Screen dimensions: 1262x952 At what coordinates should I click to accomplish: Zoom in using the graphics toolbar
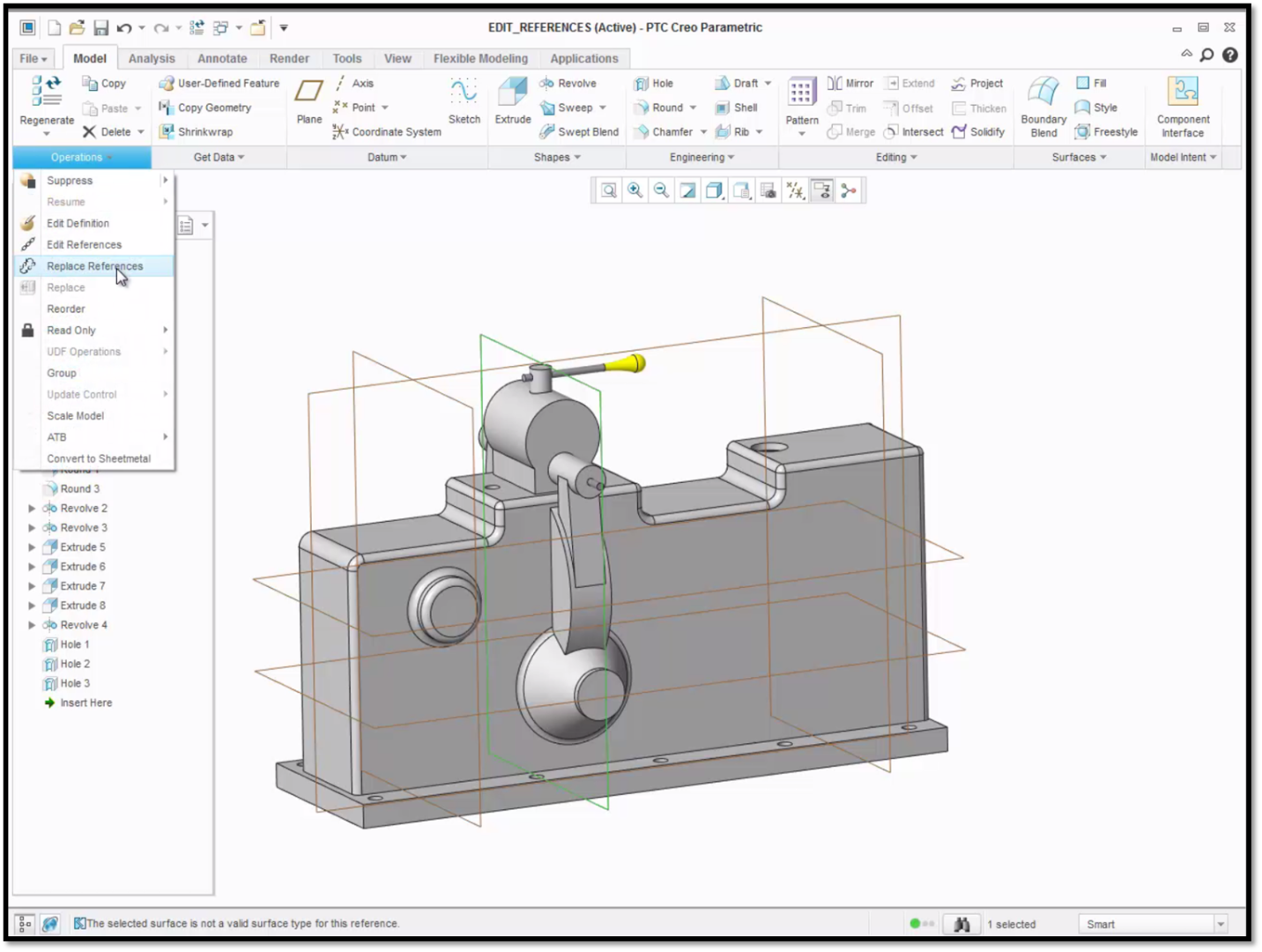coord(635,190)
